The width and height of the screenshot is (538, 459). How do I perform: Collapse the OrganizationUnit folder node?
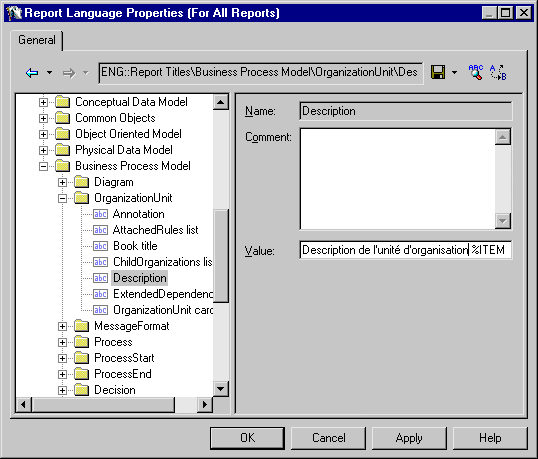(x=62, y=198)
